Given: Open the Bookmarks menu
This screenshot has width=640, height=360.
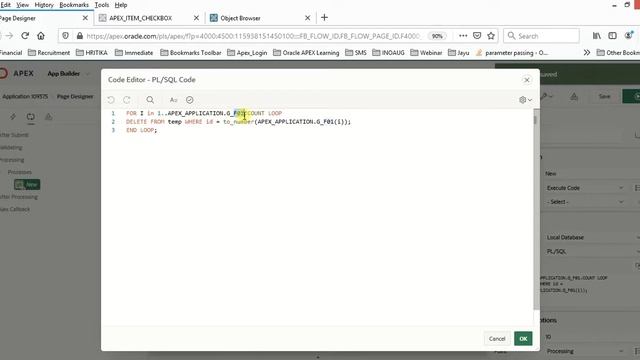Looking at the screenshot, I should point(74,5).
